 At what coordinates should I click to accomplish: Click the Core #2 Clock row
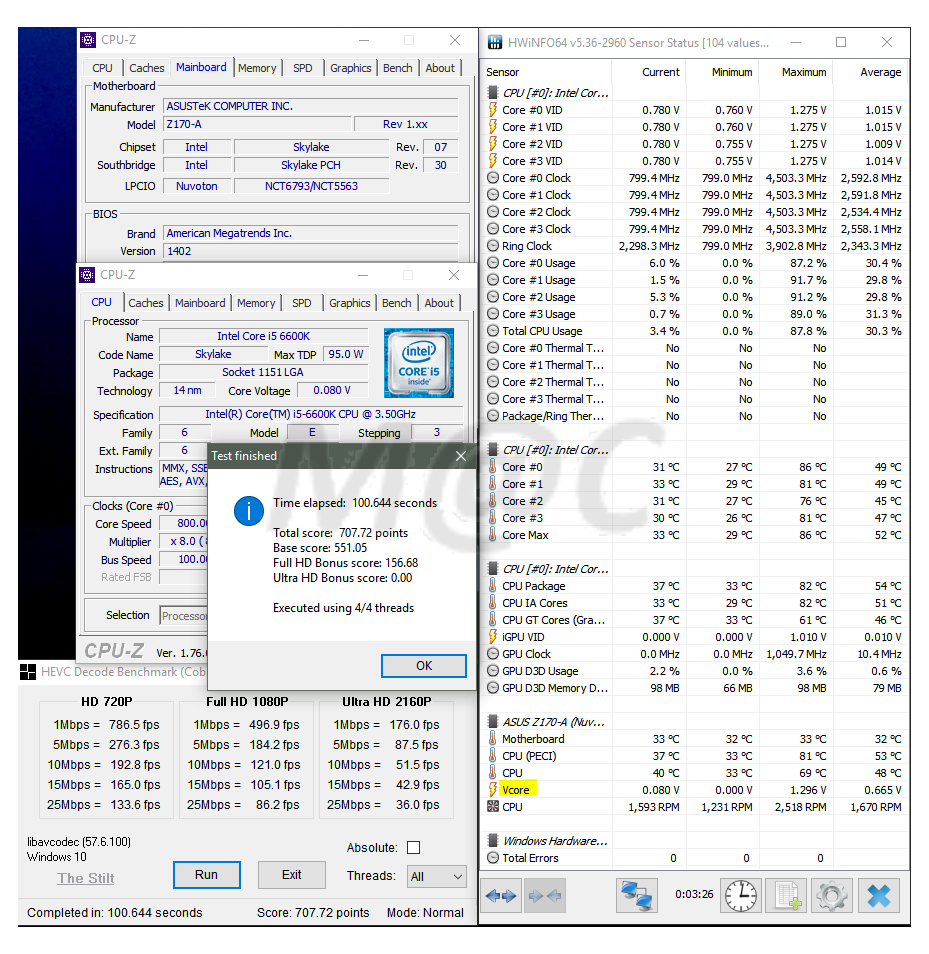point(695,212)
